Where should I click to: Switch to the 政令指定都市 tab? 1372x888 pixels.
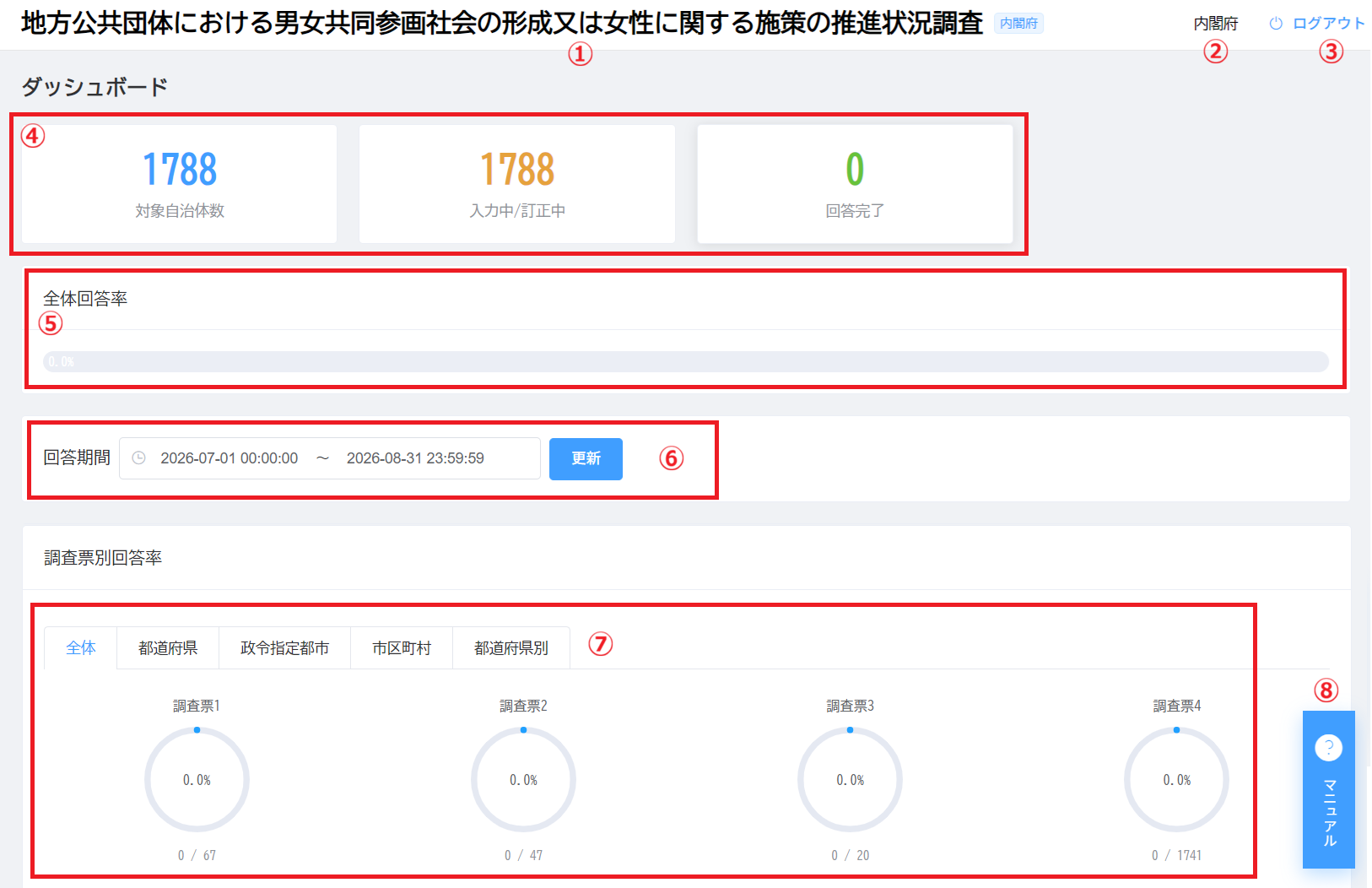284,647
